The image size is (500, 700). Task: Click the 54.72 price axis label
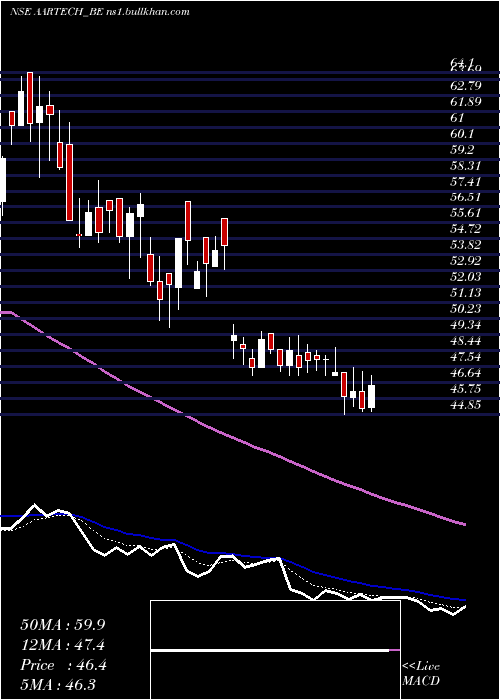tap(466, 229)
